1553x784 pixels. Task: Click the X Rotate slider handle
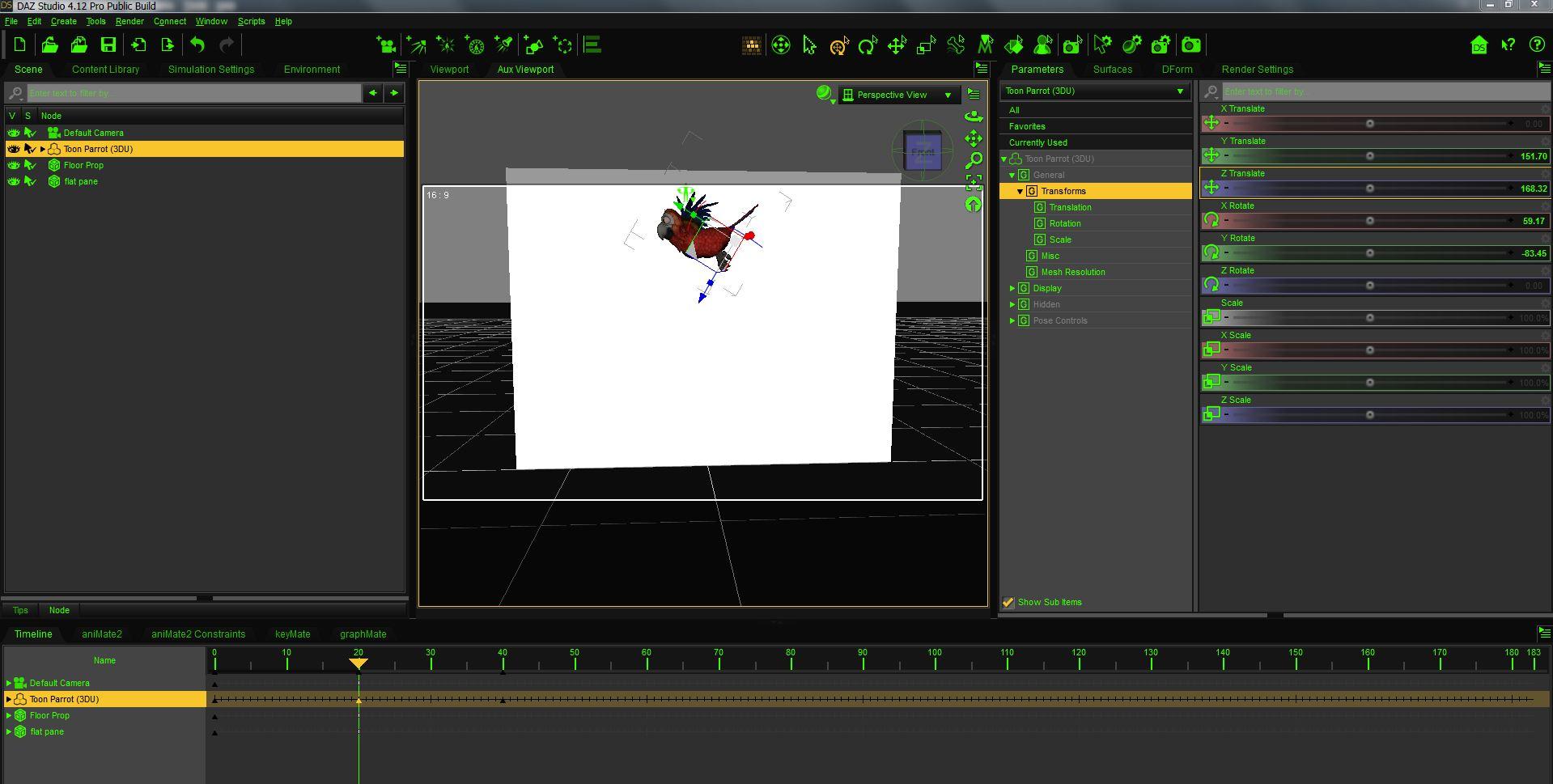[1370, 221]
